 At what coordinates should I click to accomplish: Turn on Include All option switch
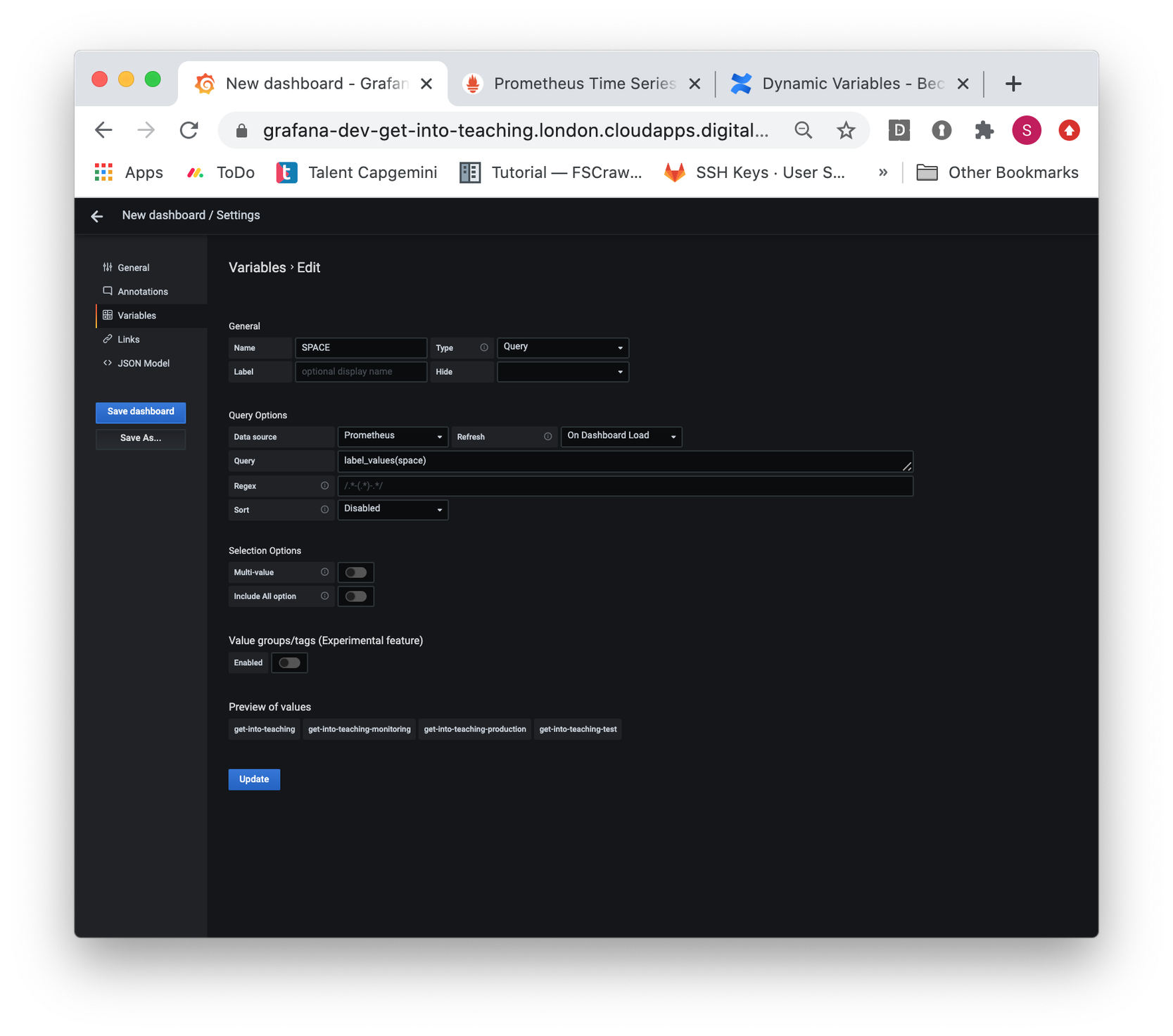tap(356, 596)
